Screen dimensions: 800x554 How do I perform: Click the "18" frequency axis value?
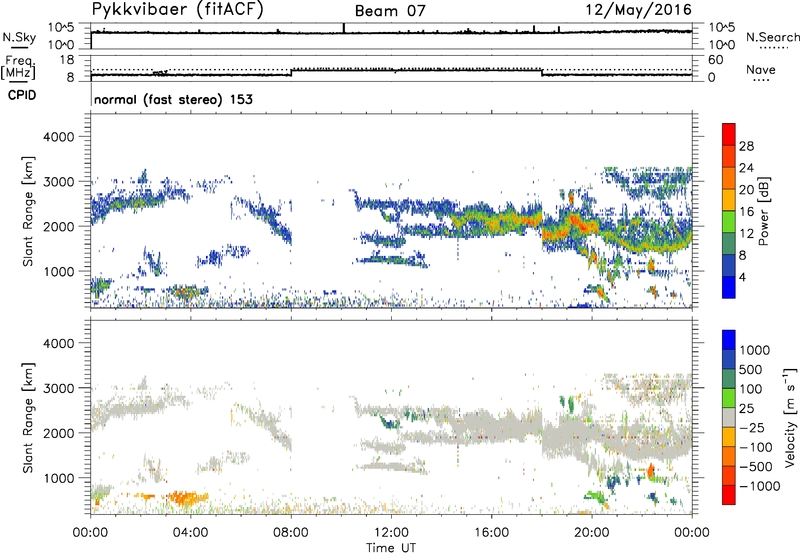[67, 60]
